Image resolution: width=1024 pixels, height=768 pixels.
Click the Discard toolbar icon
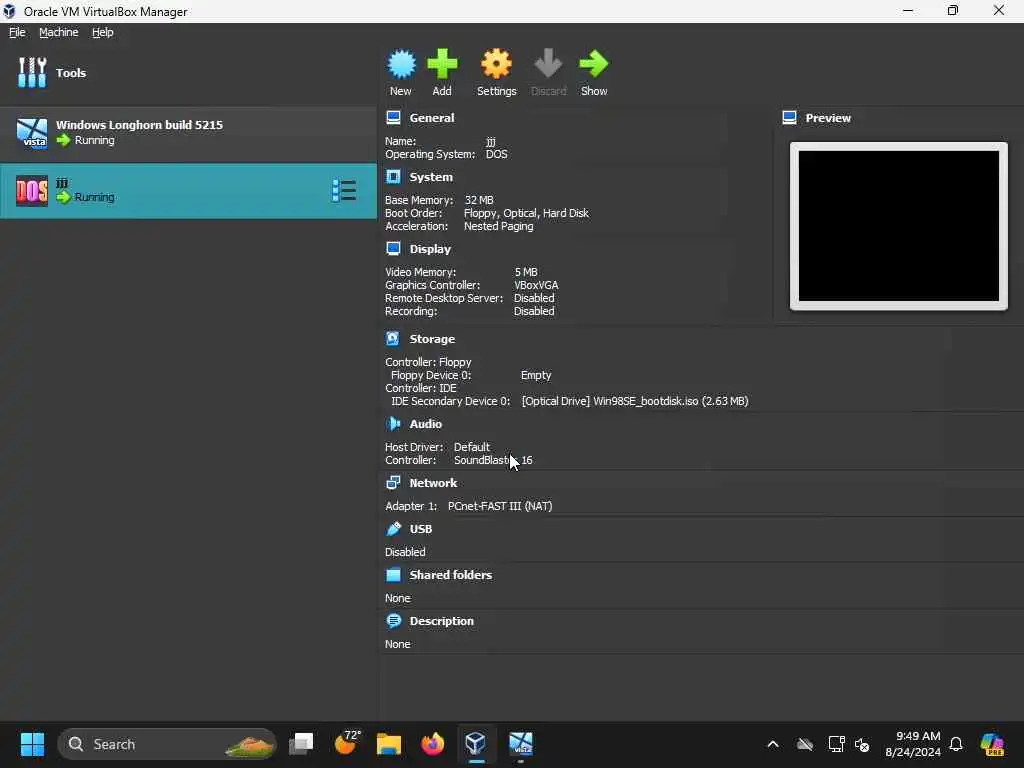coord(548,72)
